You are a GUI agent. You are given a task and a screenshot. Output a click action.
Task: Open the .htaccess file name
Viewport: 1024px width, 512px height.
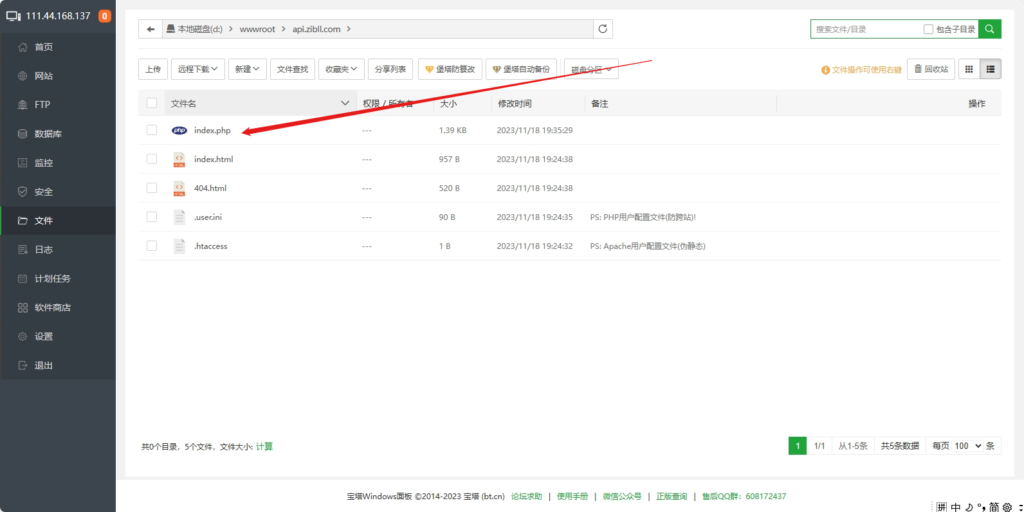(x=211, y=245)
